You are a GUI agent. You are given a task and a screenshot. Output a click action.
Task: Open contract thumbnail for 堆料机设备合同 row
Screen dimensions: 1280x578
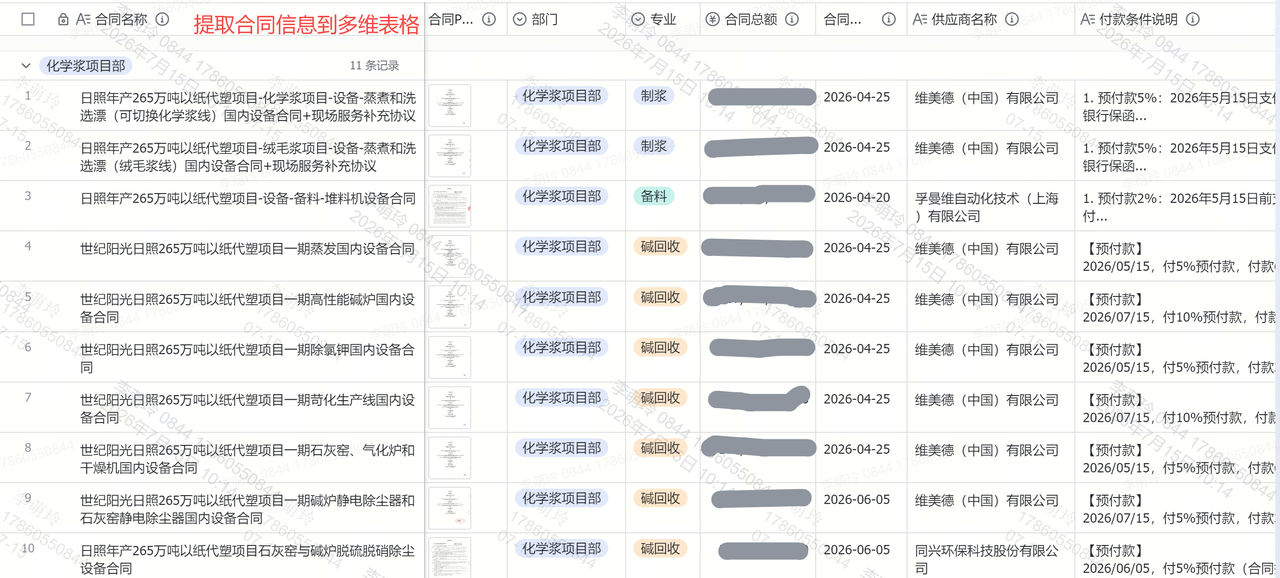[x=450, y=206]
